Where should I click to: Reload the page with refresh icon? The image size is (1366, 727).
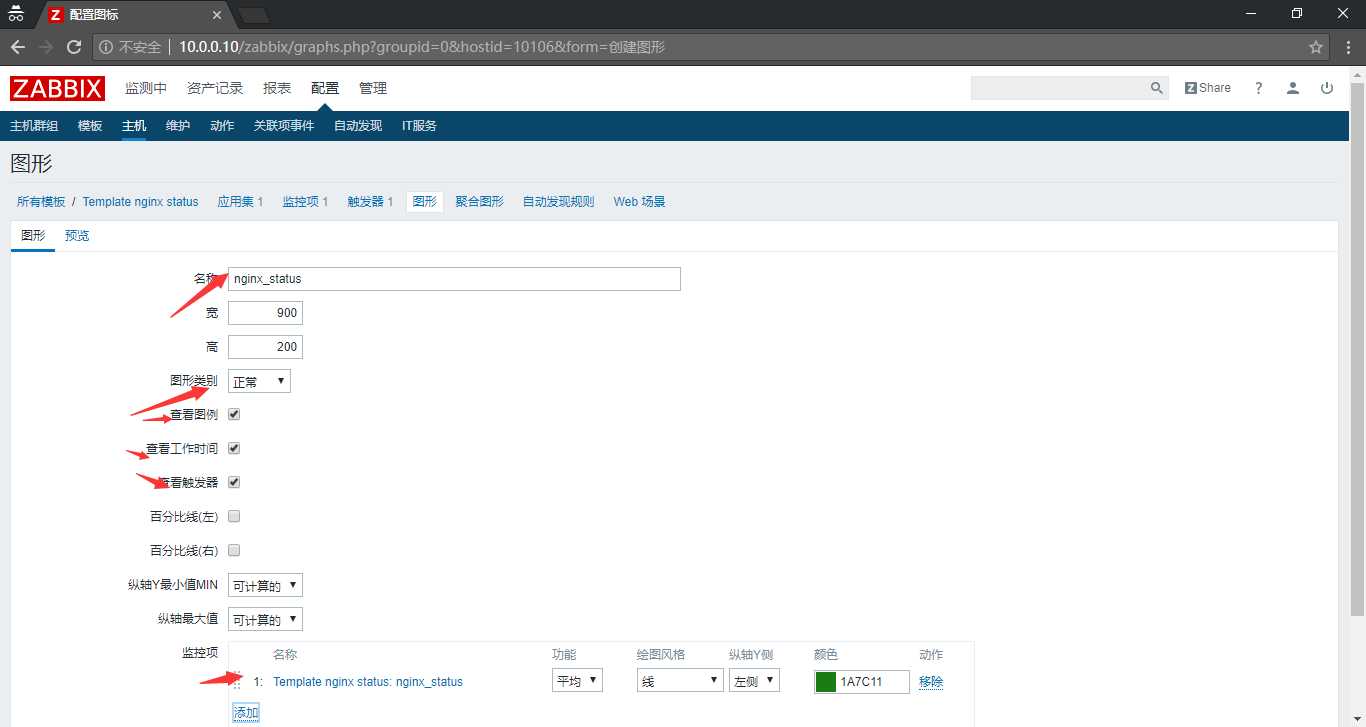click(x=74, y=47)
